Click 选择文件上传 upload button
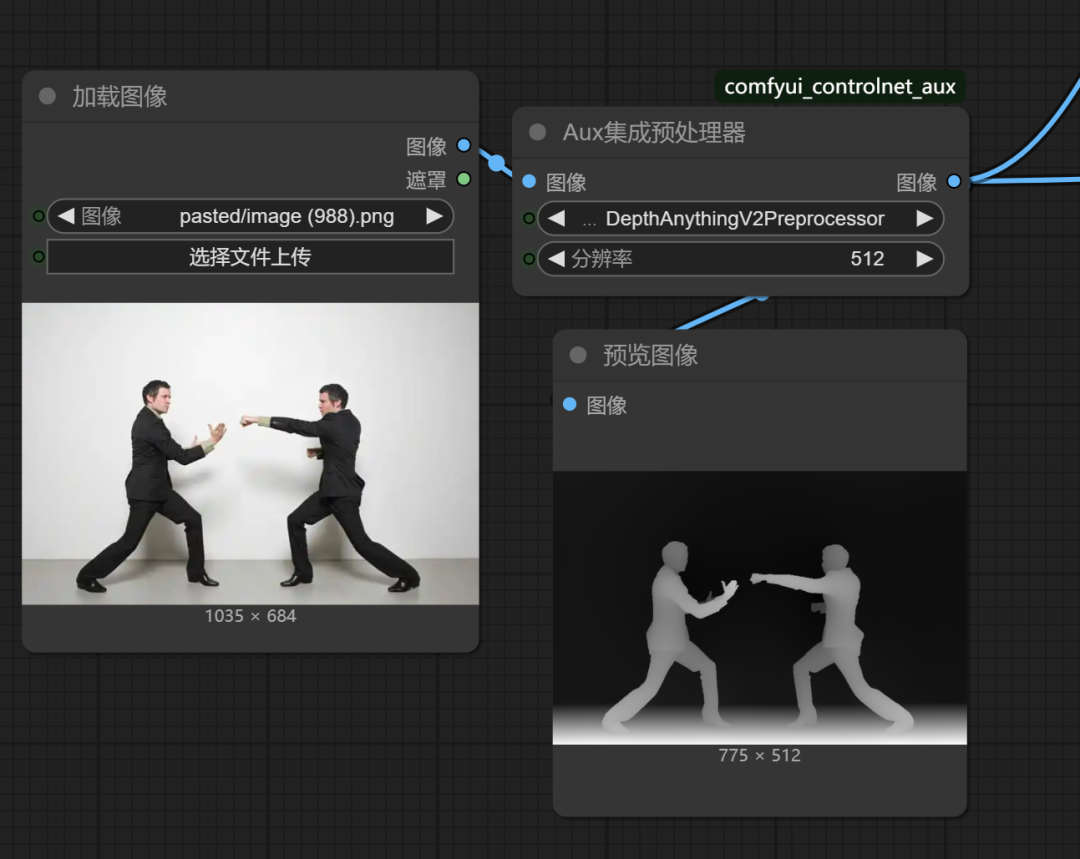This screenshot has width=1080, height=859. coord(250,257)
